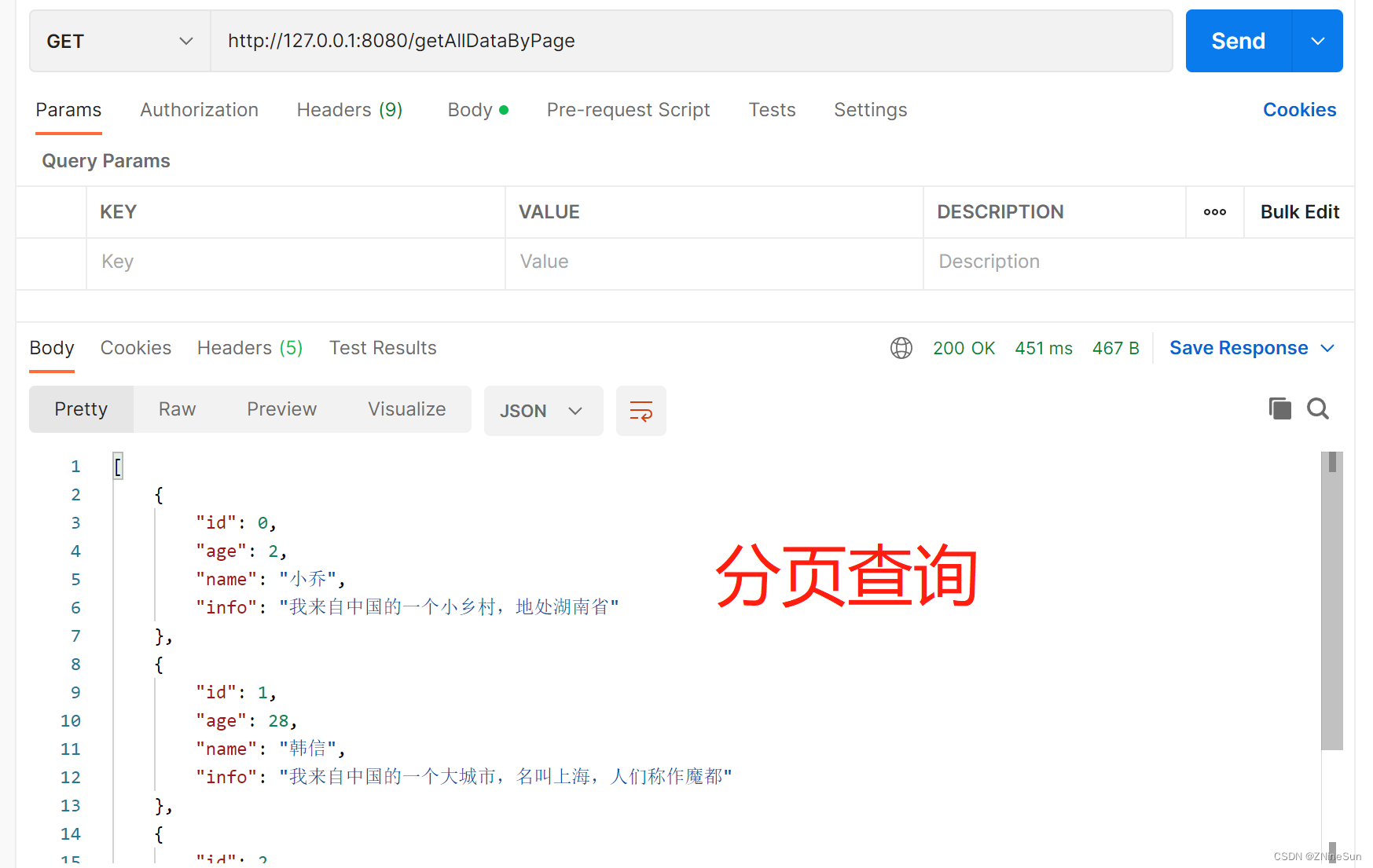
Task: Click the 200 OK status text
Action: (964, 348)
